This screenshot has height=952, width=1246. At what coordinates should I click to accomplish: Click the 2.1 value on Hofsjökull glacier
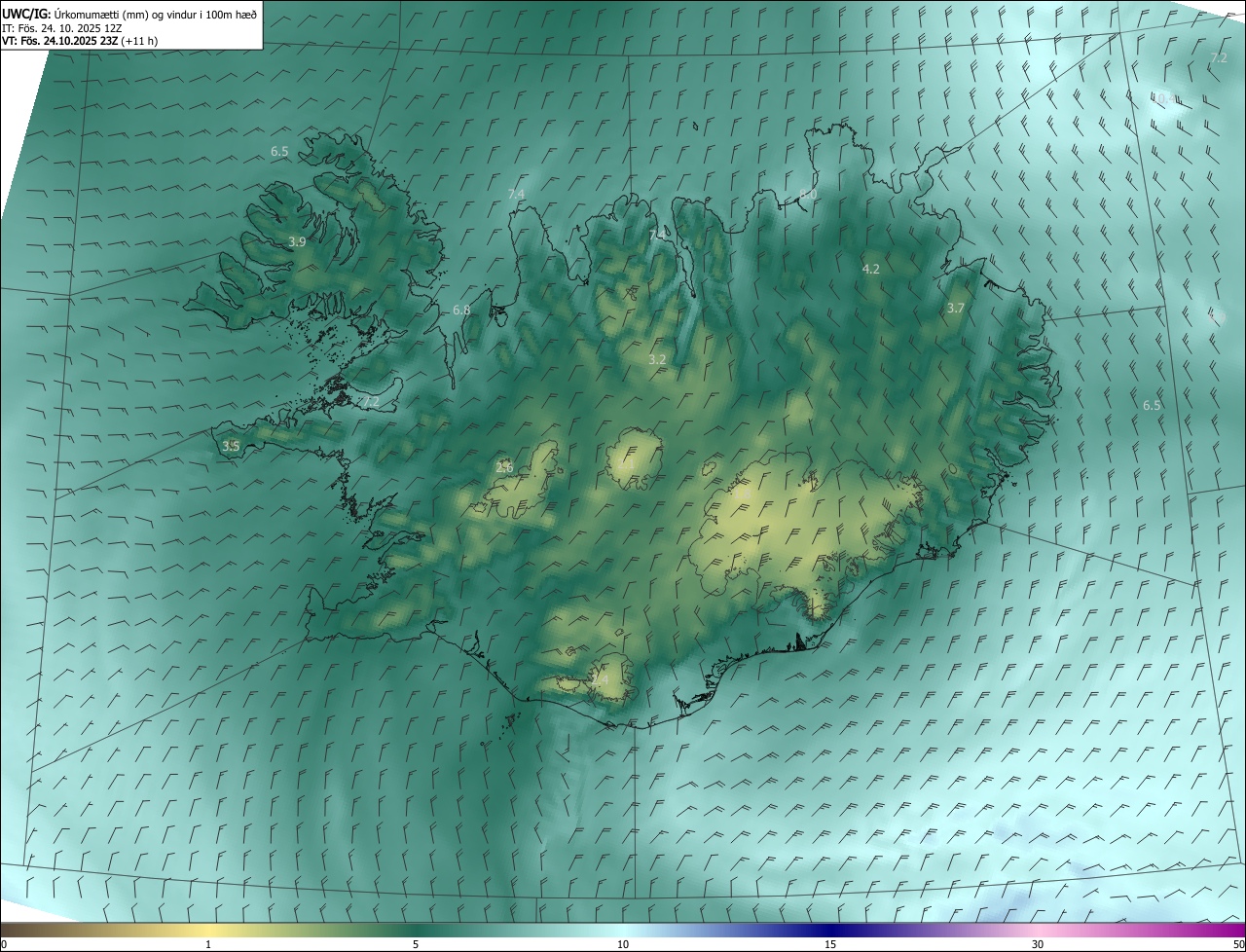[626, 464]
